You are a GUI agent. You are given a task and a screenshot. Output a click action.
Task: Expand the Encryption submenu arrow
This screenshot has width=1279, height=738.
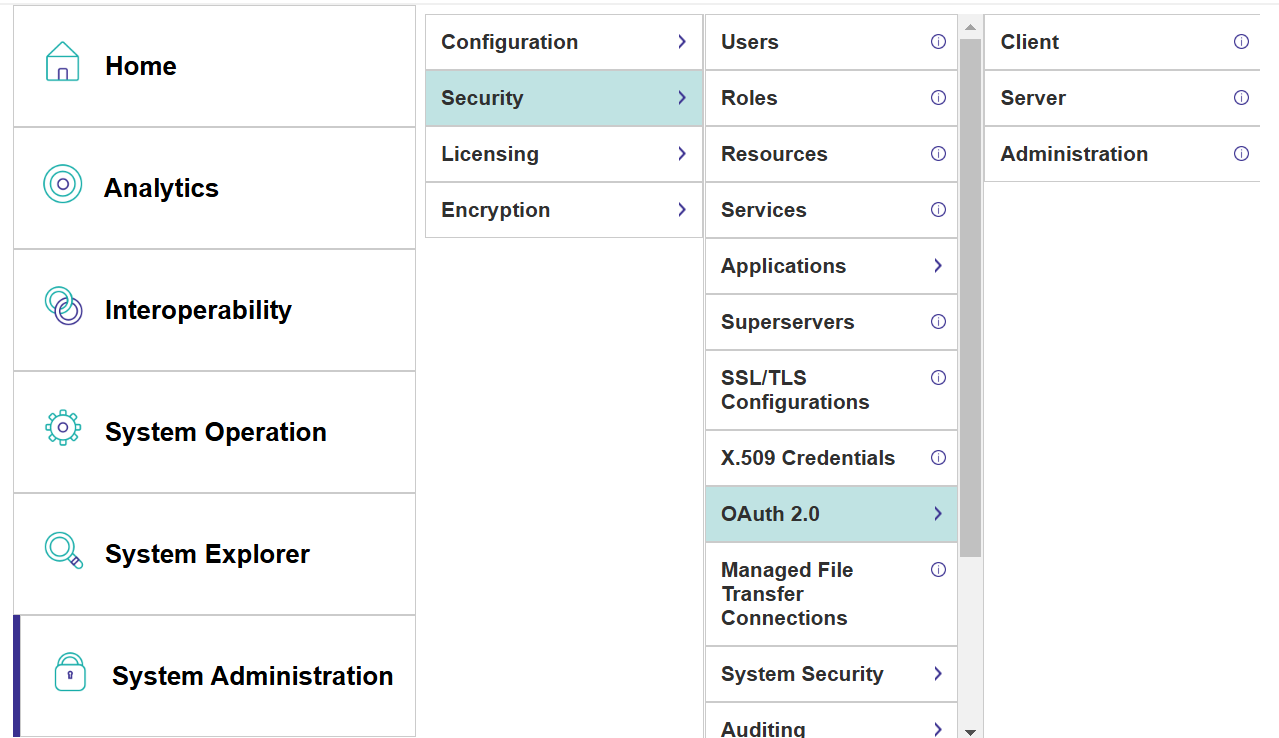(682, 210)
